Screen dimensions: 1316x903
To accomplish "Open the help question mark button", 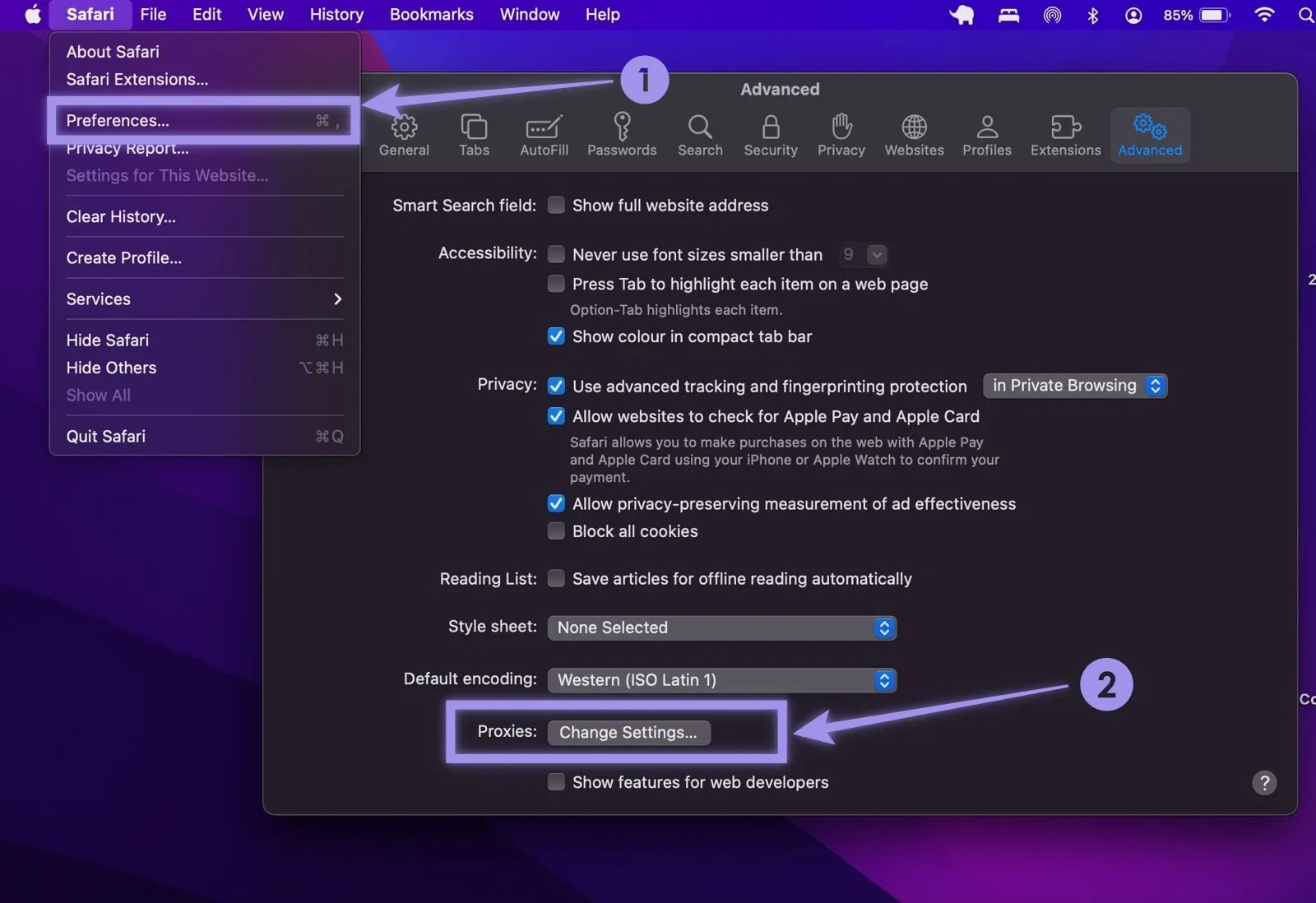I will [x=1264, y=783].
